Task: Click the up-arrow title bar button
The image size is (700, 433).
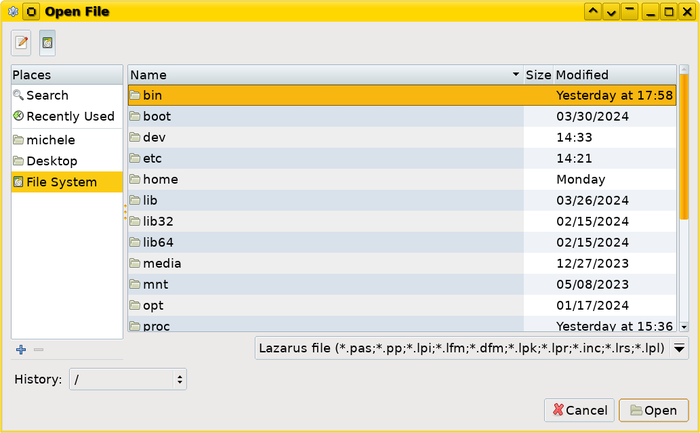Action: 593,12
